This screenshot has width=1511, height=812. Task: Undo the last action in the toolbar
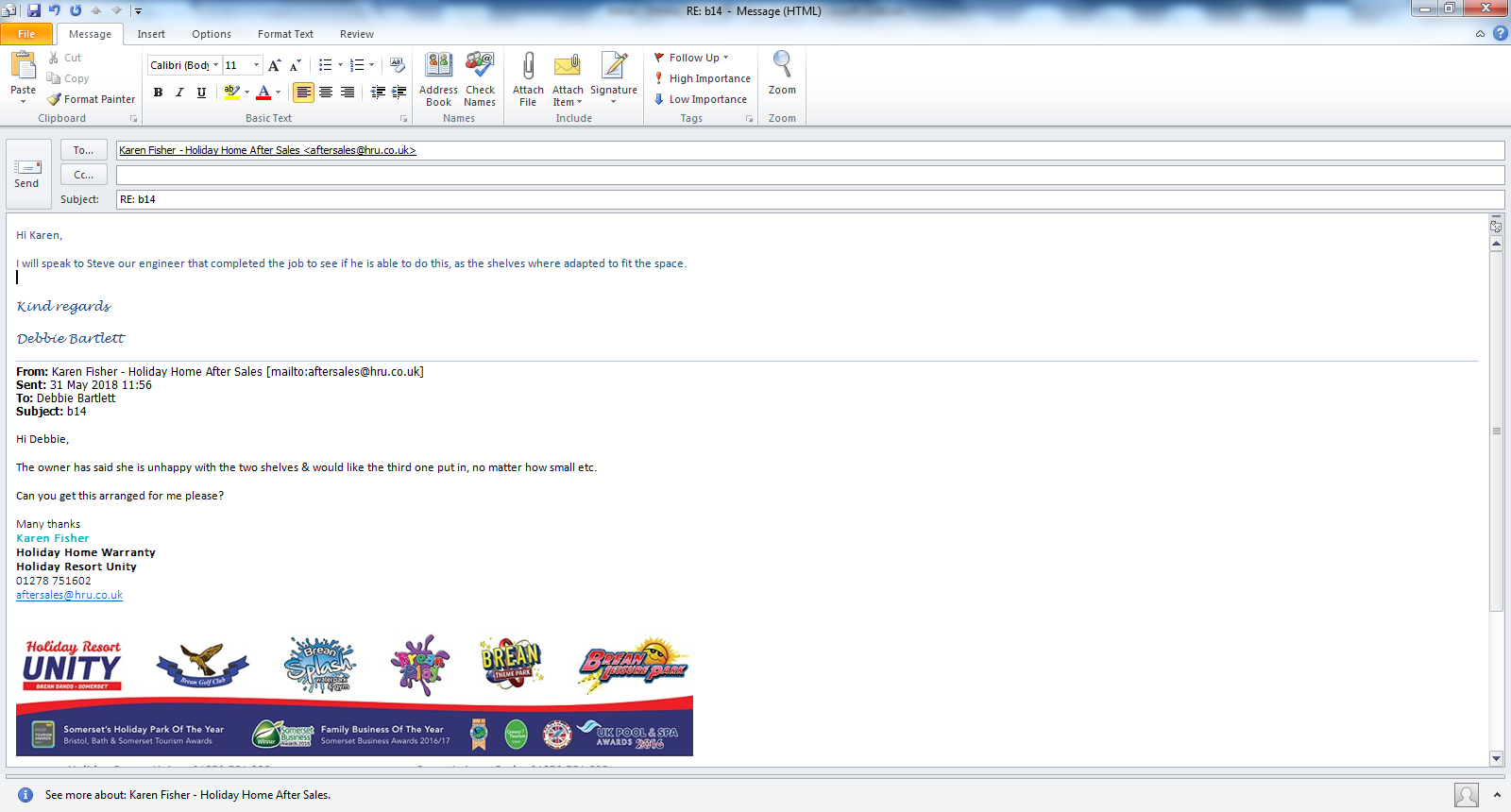(55, 10)
